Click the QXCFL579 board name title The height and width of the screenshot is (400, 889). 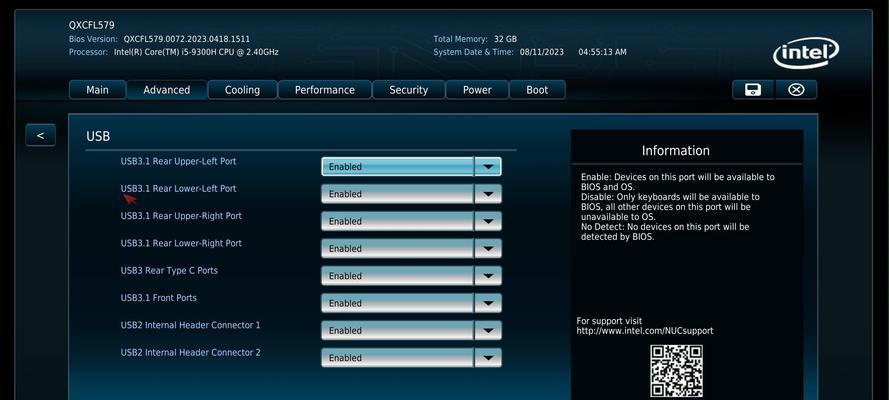click(x=91, y=25)
